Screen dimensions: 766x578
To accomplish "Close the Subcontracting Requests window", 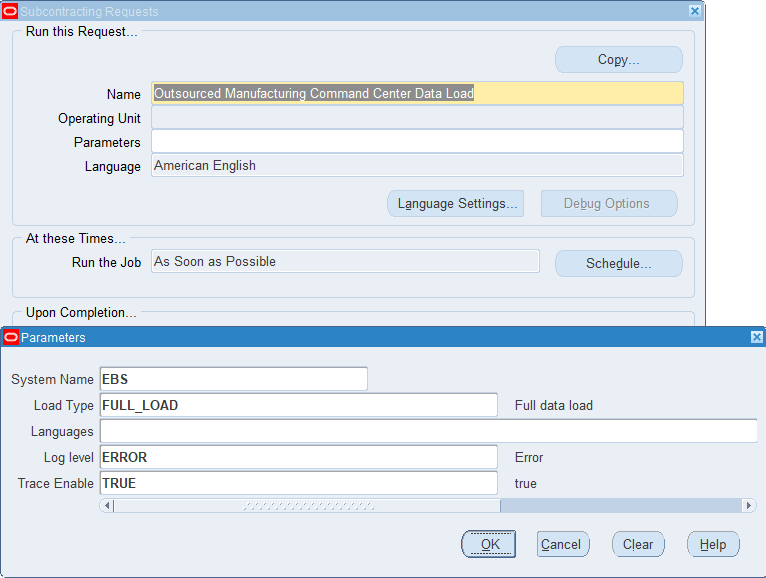I will (x=695, y=11).
